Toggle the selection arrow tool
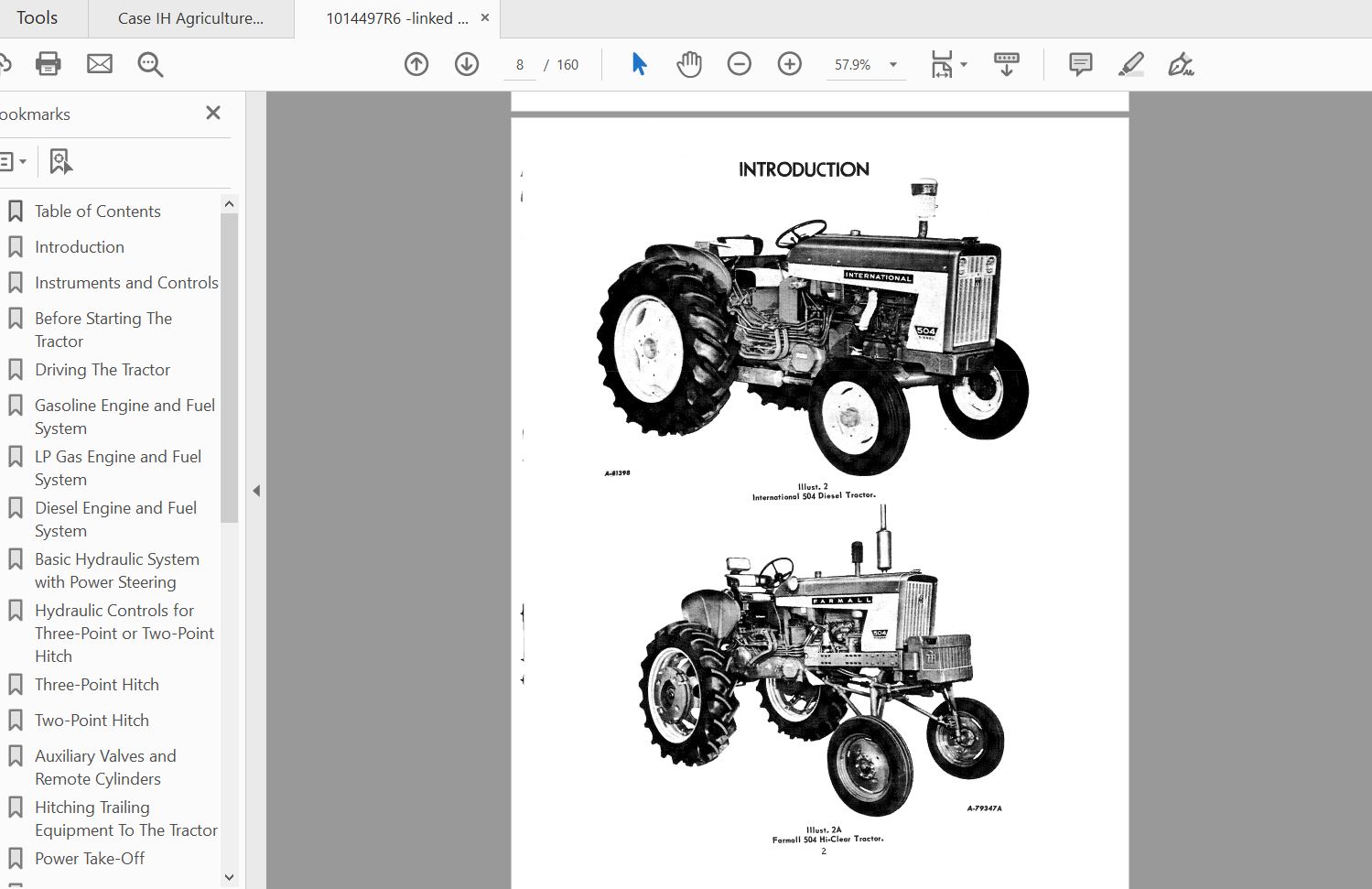1372x889 pixels. (638, 64)
